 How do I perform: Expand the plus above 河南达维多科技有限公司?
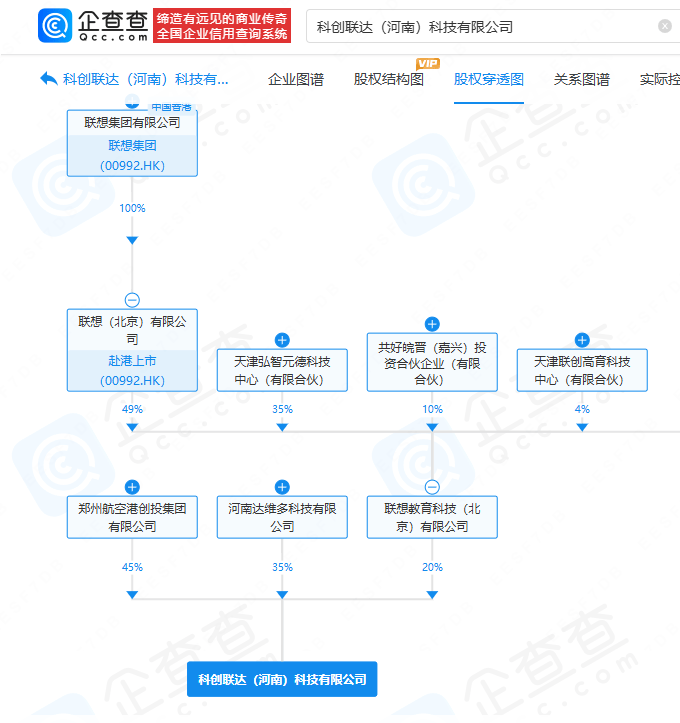282,487
